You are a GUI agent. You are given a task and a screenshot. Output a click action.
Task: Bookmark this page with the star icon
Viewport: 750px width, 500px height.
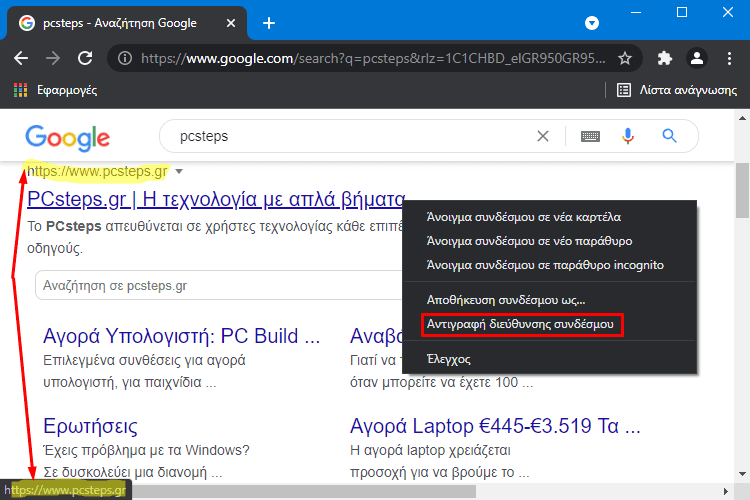(625, 58)
